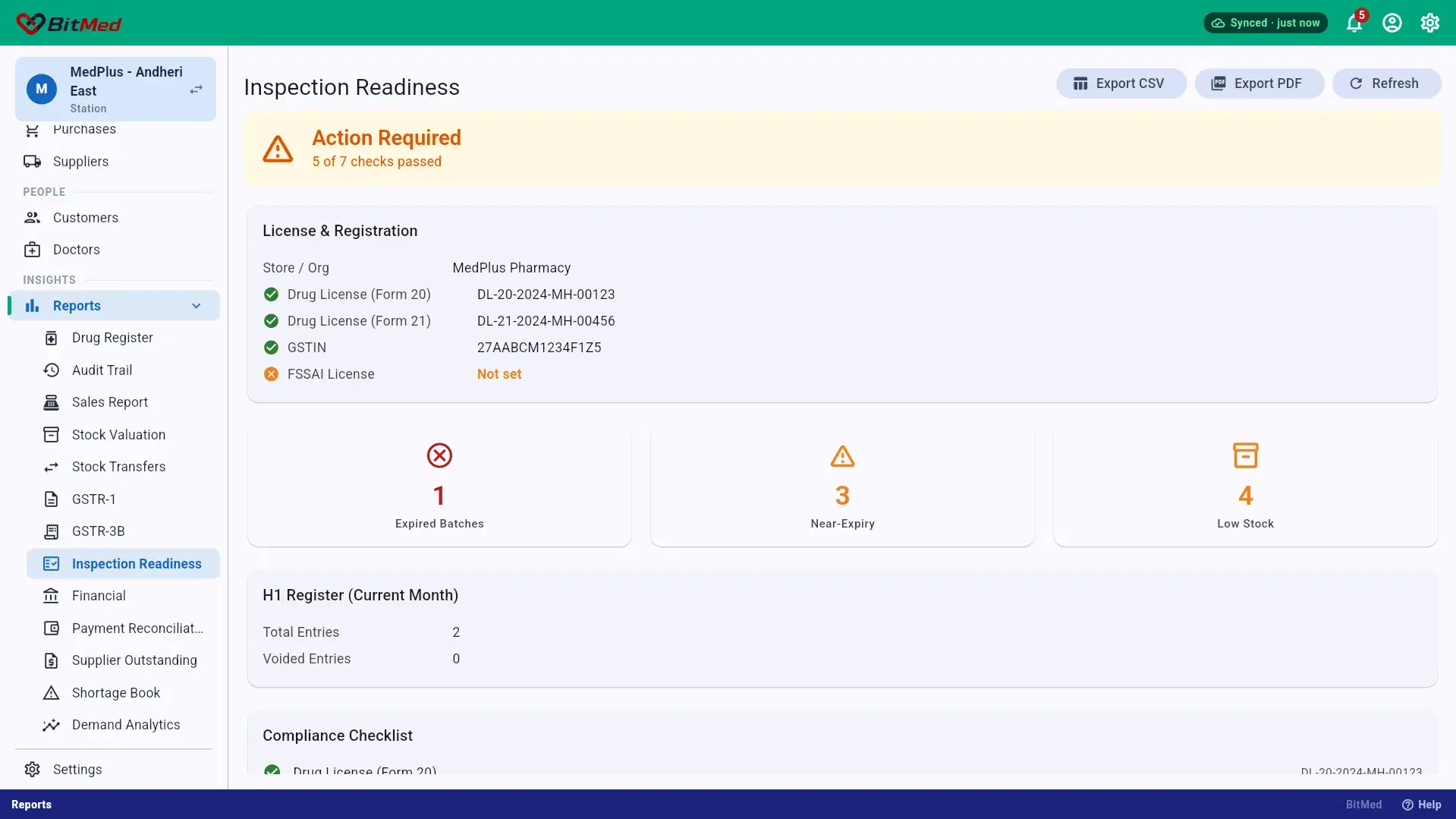This screenshot has height=819, width=1456.
Task: Collapse the Reports menu chevron
Action: tap(197, 306)
